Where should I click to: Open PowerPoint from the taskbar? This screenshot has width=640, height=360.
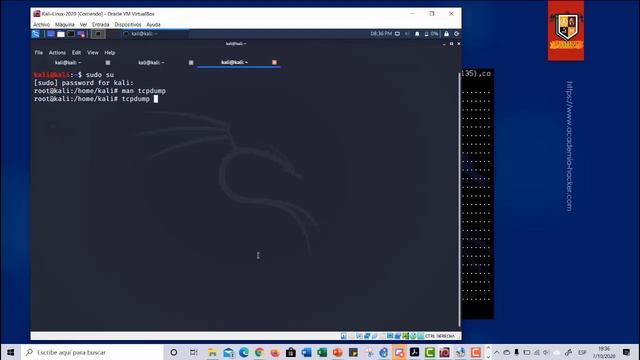pyautogui.click(x=338, y=352)
